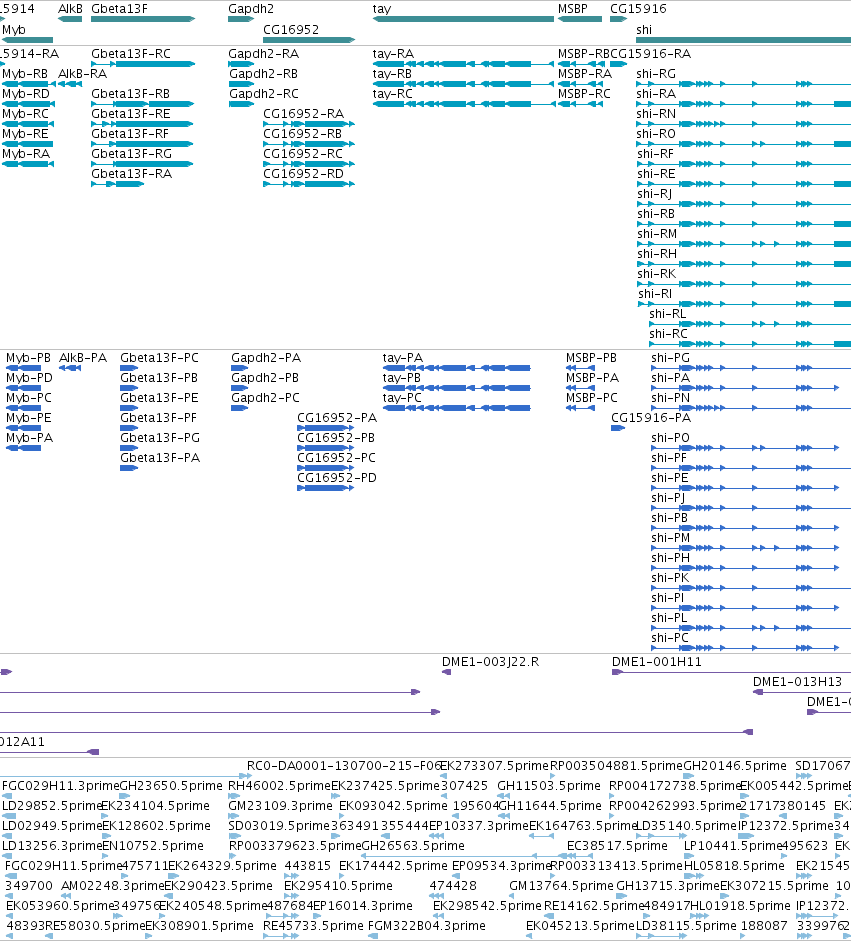Screen dimensions: 851x941
Task: Click EST GH26563.5prime
Action: (413, 846)
